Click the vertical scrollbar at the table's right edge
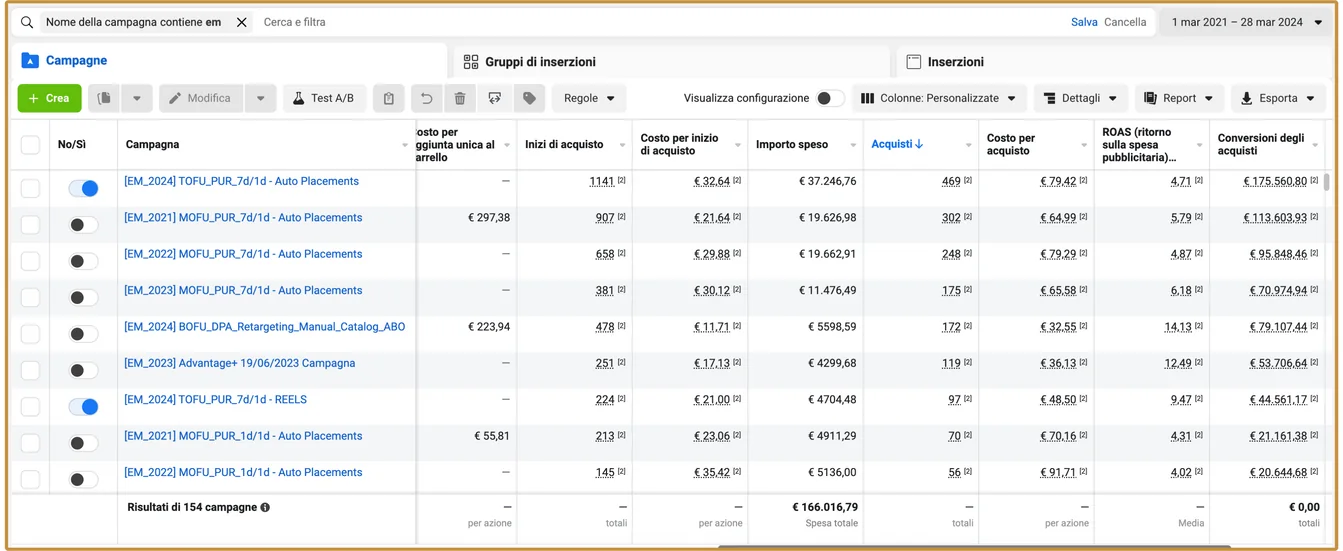The height and width of the screenshot is (551, 1343). tap(1327, 181)
